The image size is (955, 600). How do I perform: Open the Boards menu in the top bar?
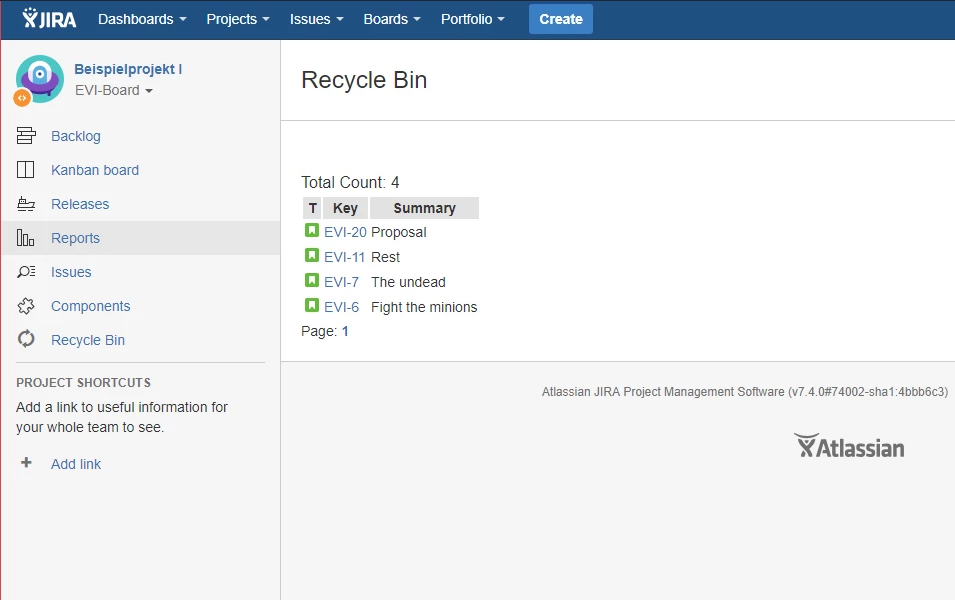click(391, 18)
